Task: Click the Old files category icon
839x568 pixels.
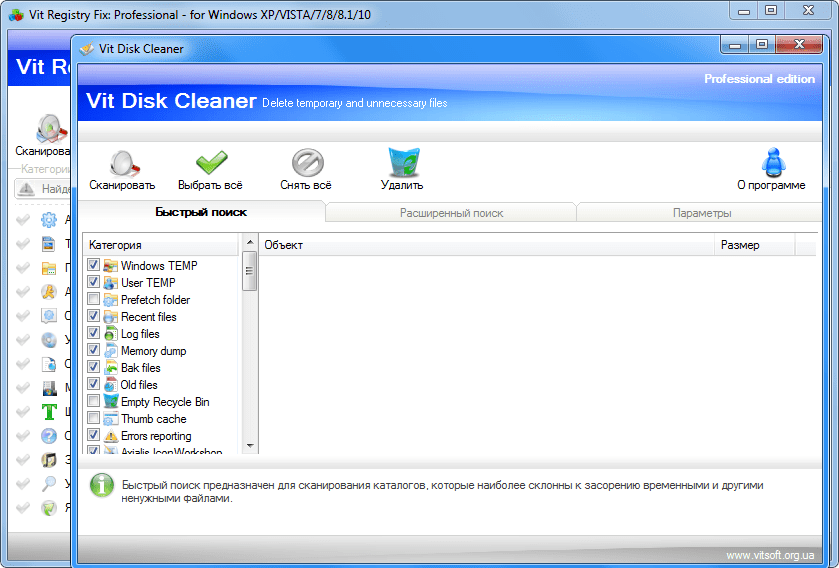Action: click(x=111, y=385)
